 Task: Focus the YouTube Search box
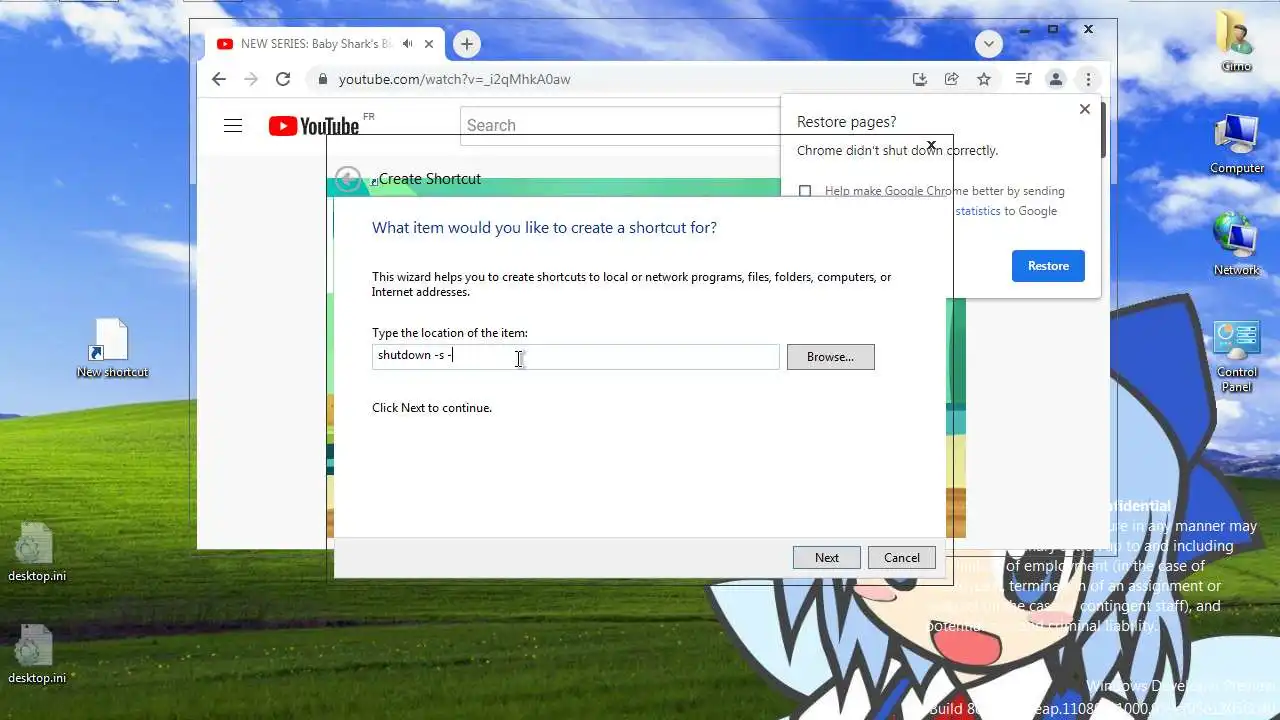point(620,125)
